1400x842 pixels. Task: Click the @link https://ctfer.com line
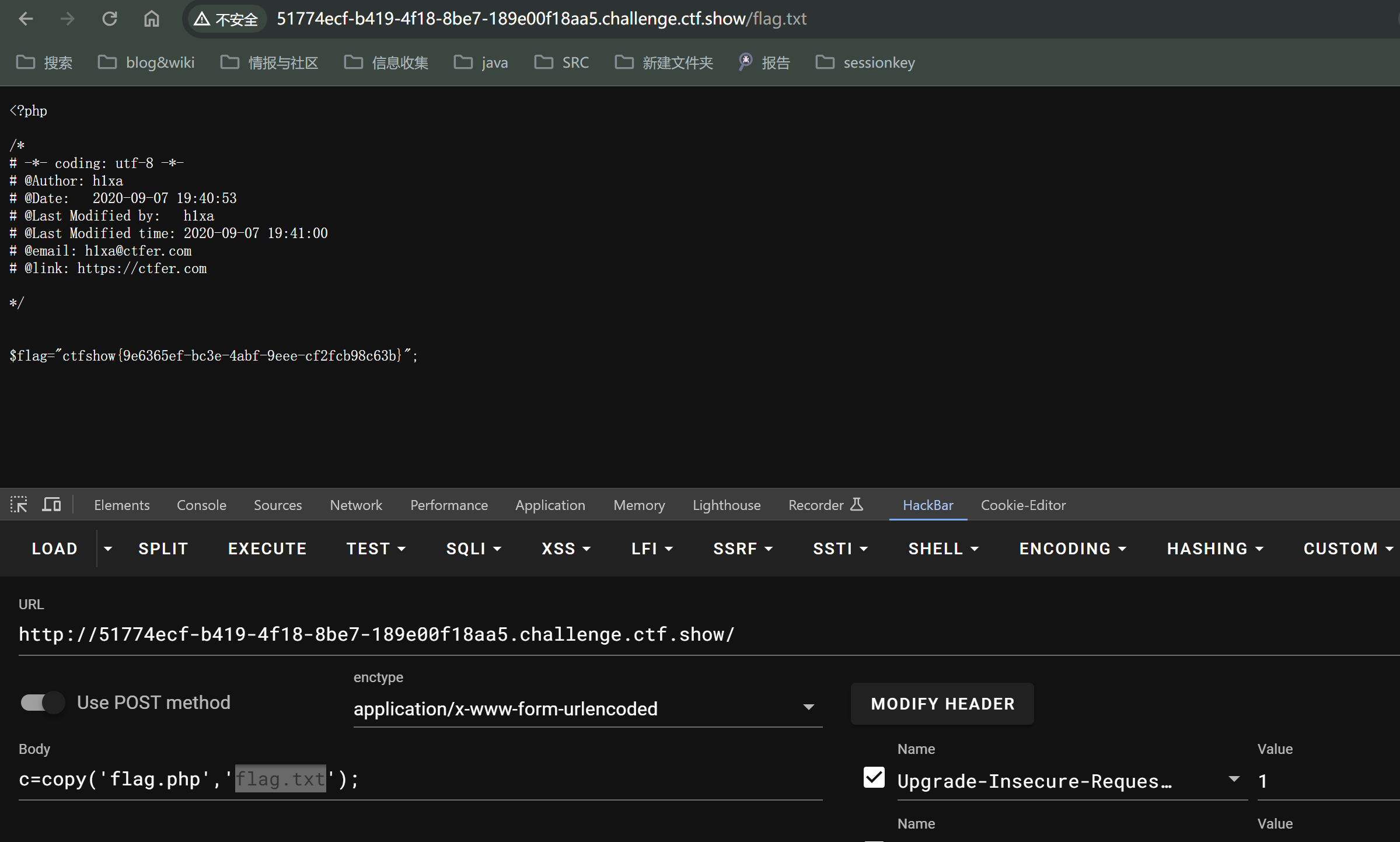(108, 268)
